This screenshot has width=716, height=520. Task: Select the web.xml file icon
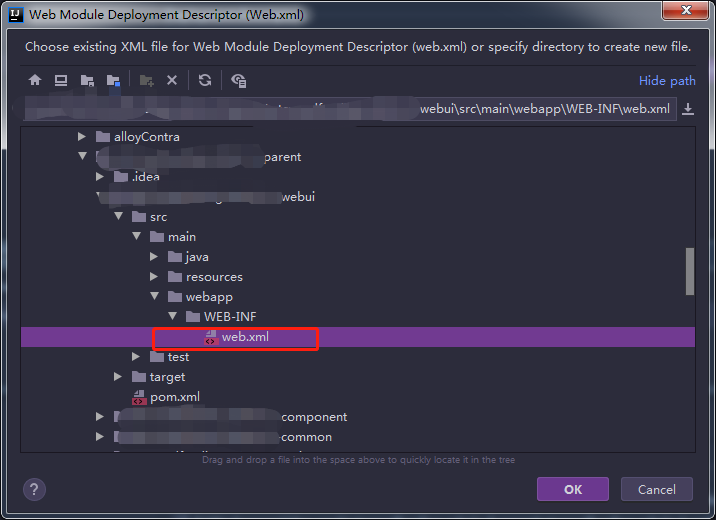click(x=211, y=337)
